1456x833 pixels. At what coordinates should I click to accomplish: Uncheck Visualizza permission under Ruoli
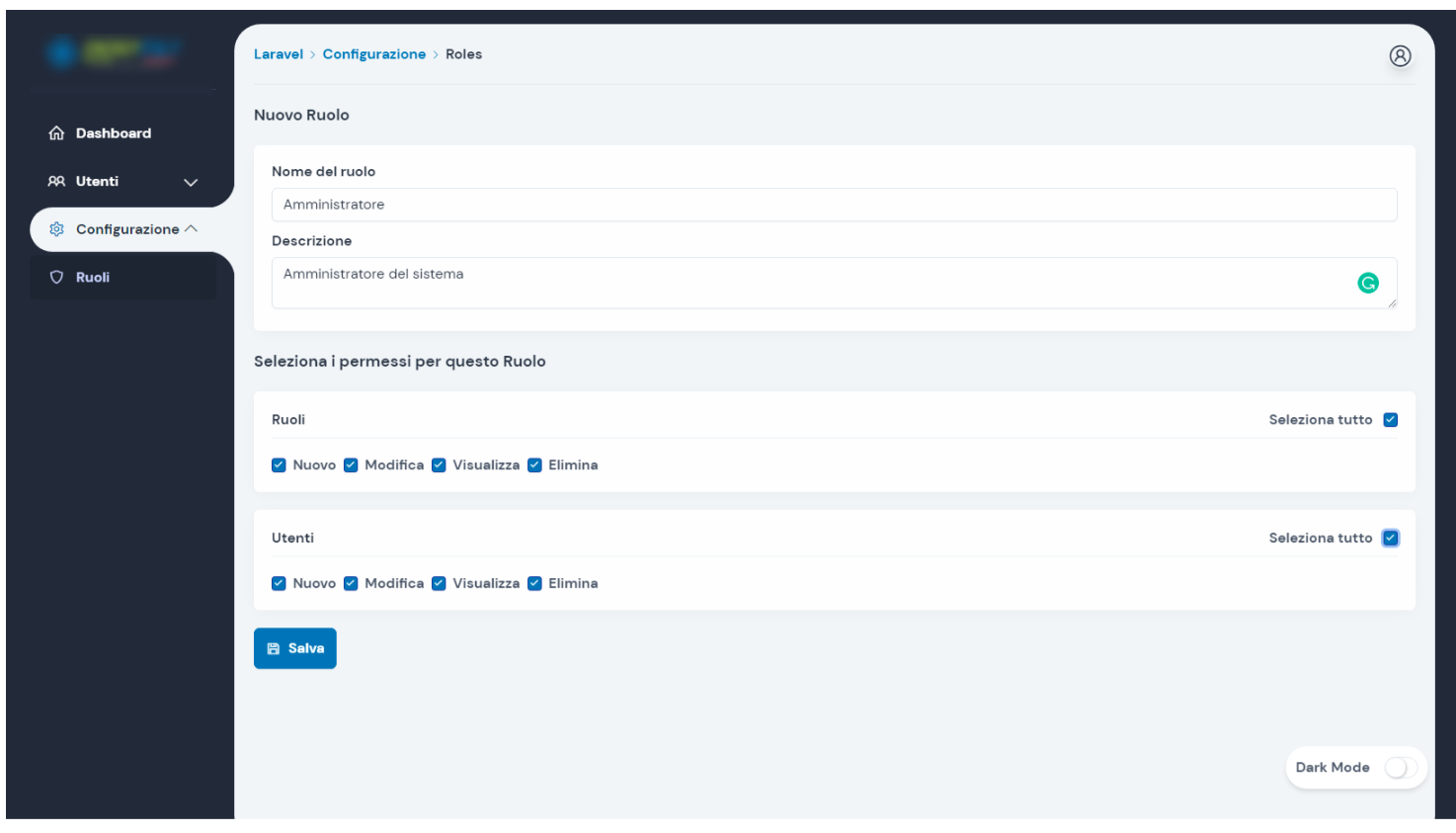point(439,465)
